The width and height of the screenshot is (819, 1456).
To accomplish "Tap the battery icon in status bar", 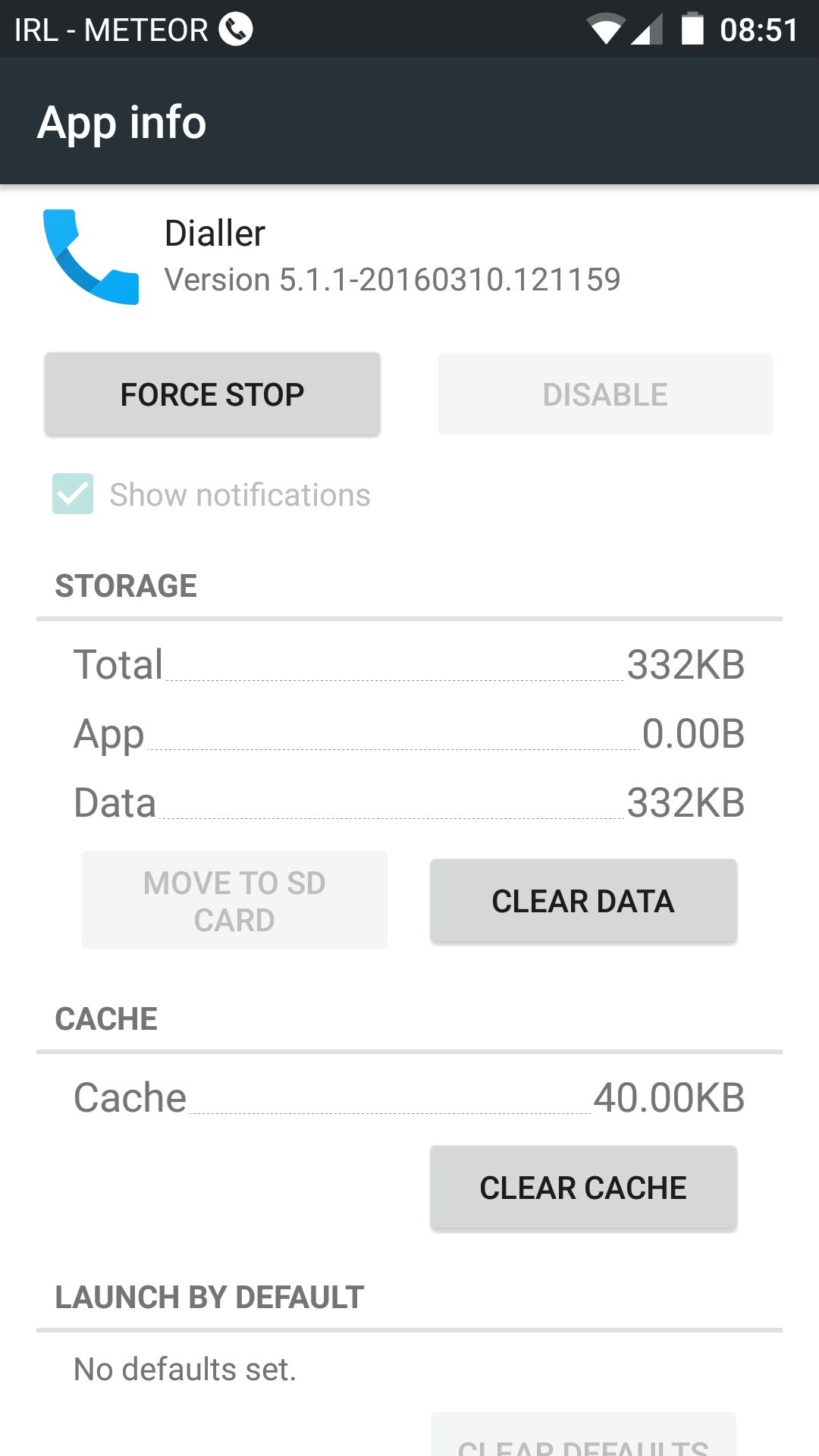I will point(692,30).
